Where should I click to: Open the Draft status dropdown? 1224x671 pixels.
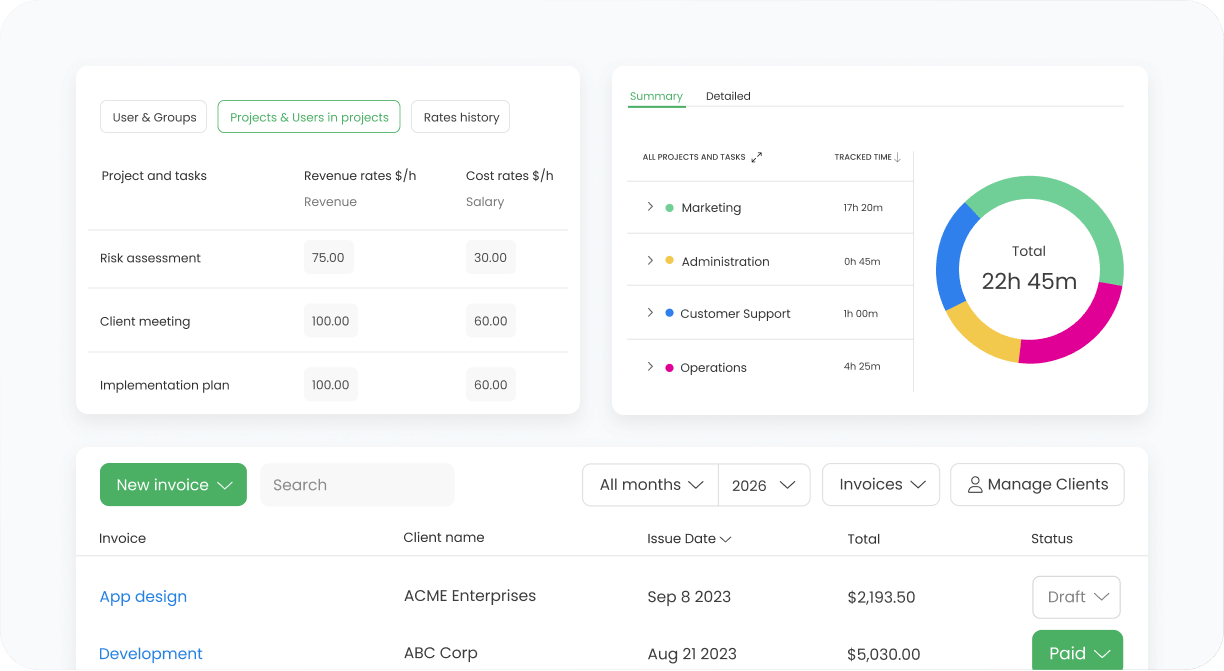(x=1076, y=597)
